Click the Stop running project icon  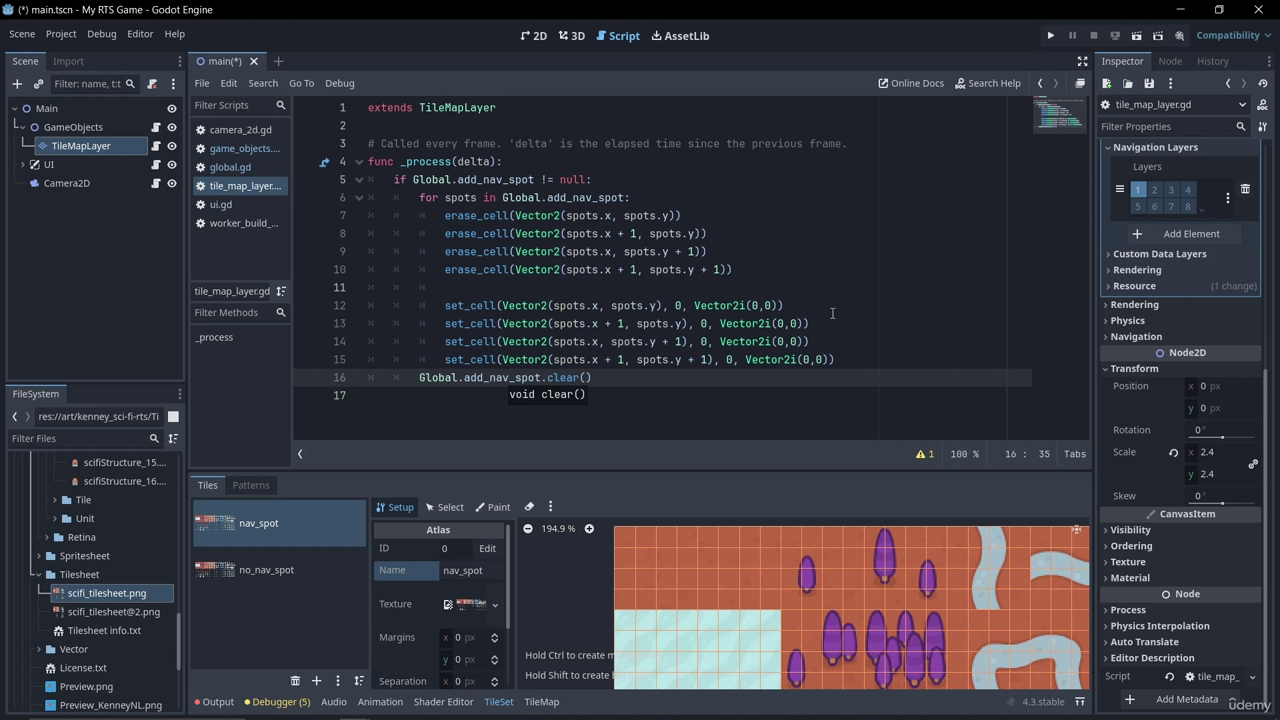point(1093,36)
